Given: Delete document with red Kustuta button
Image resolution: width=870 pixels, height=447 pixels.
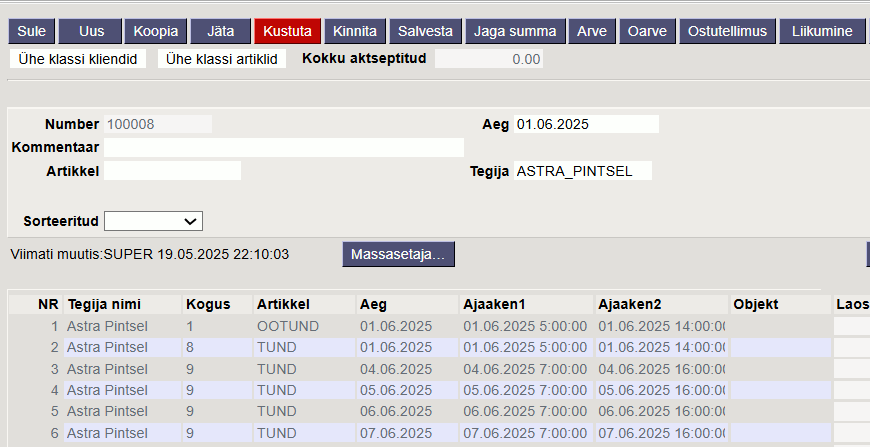Looking at the screenshot, I should [287, 31].
